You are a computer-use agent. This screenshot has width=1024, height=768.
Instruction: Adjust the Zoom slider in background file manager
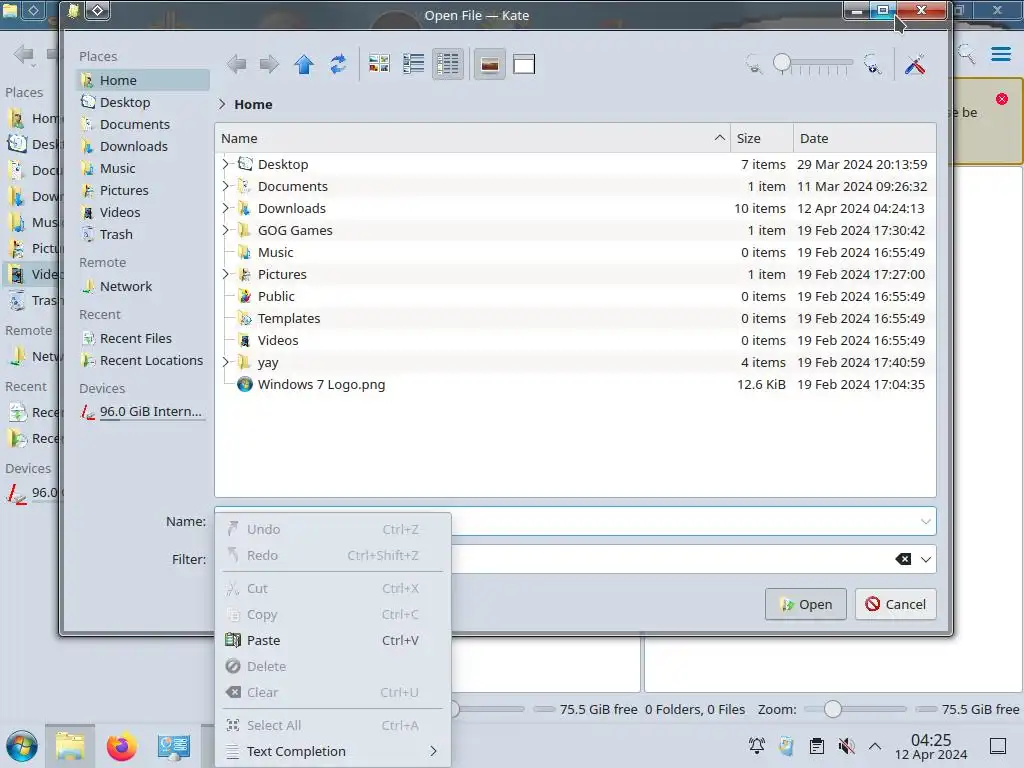856,709
